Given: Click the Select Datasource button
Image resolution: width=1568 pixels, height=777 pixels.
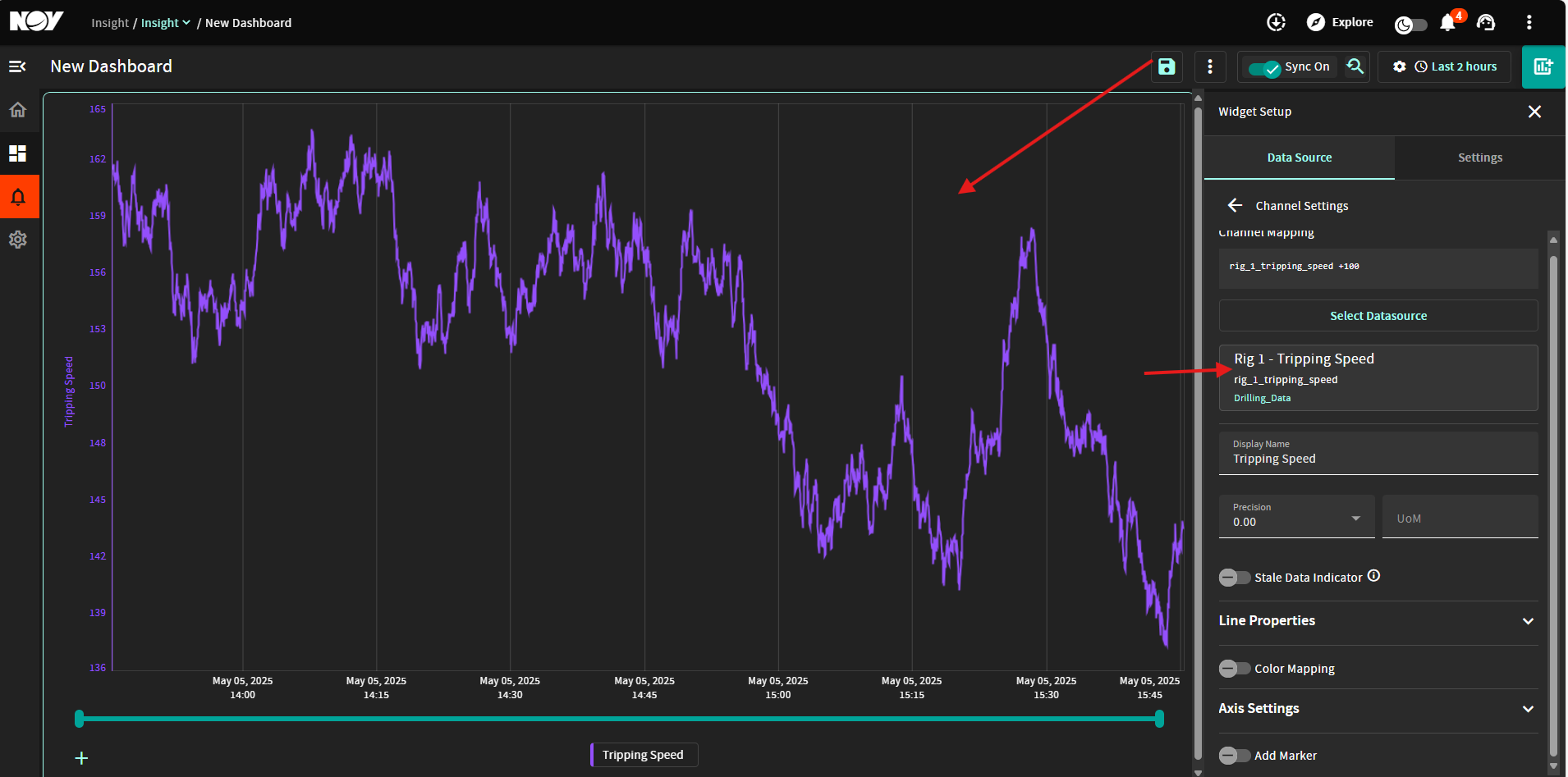Looking at the screenshot, I should [1378, 316].
